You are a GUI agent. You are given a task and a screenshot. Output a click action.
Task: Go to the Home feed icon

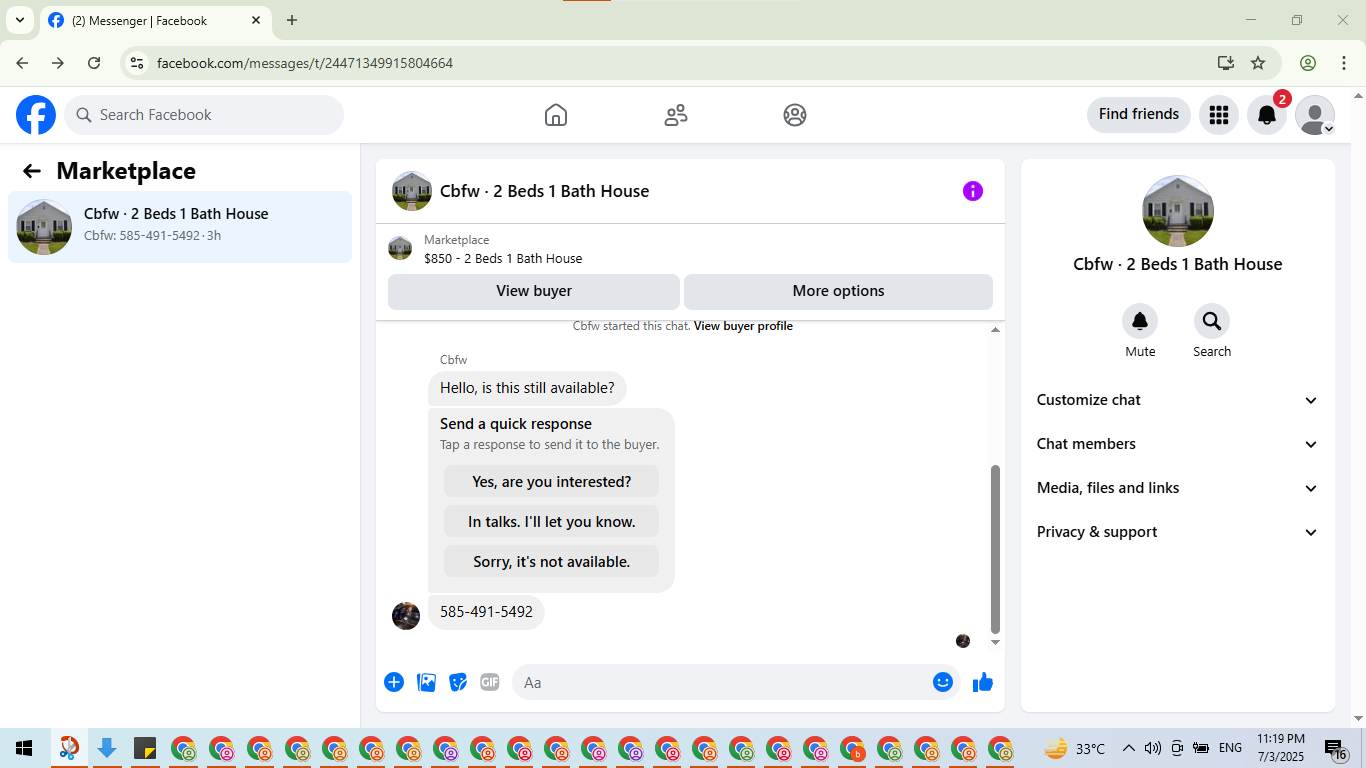tap(556, 115)
